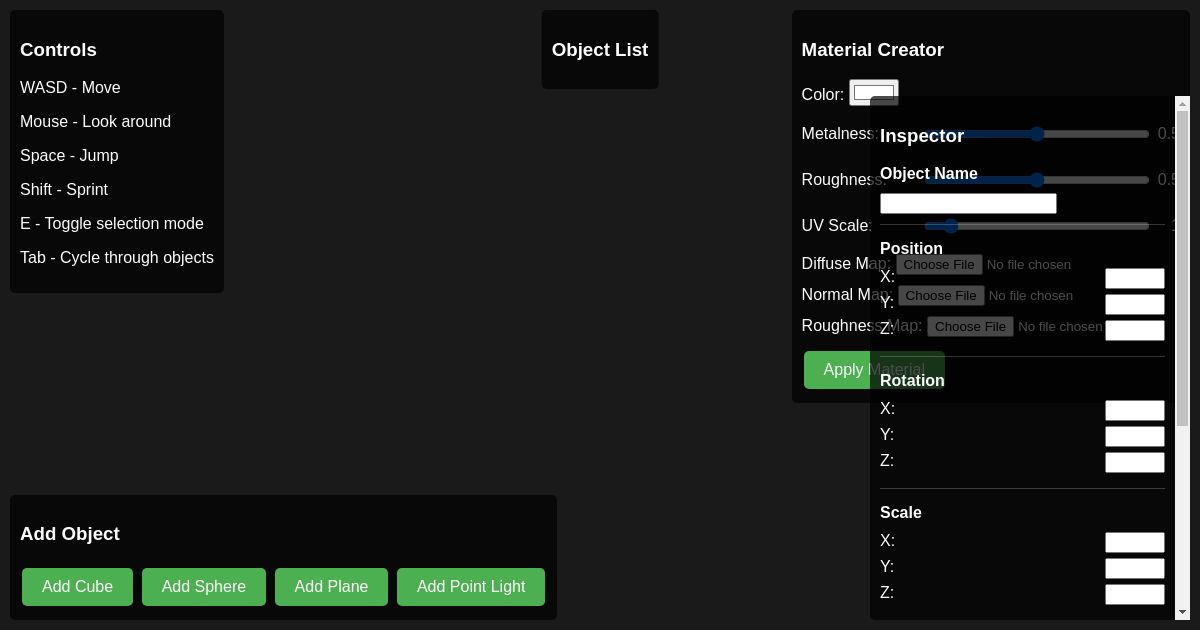The width and height of the screenshot is (1200, 630).
Task: Click the Inspector scrollbar down arrow
Action: pos(1182,611)
